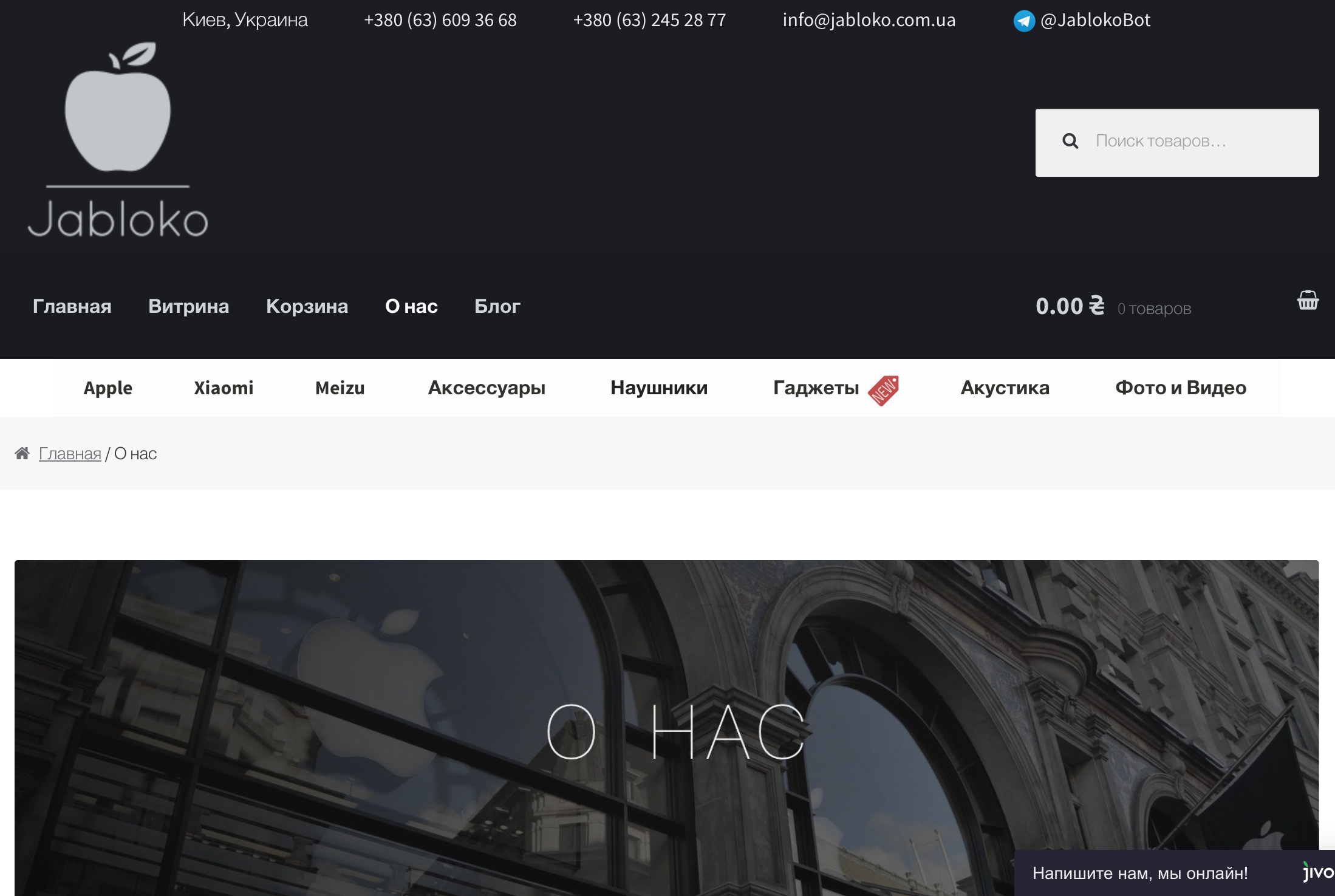Click the 0.00 ₴ cart total

(x=1070, y=306)
